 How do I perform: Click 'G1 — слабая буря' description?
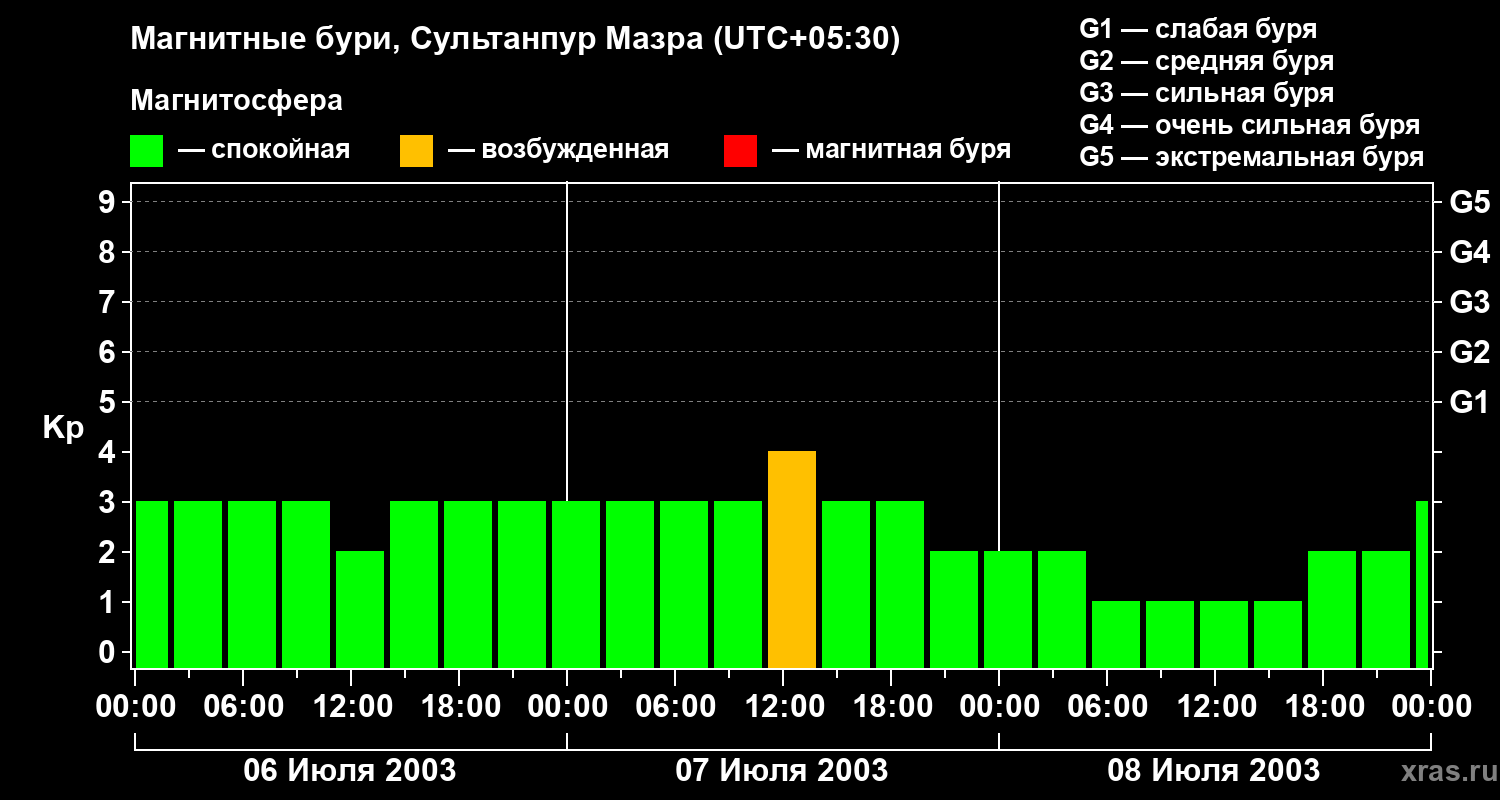(x=1198, y=29)
